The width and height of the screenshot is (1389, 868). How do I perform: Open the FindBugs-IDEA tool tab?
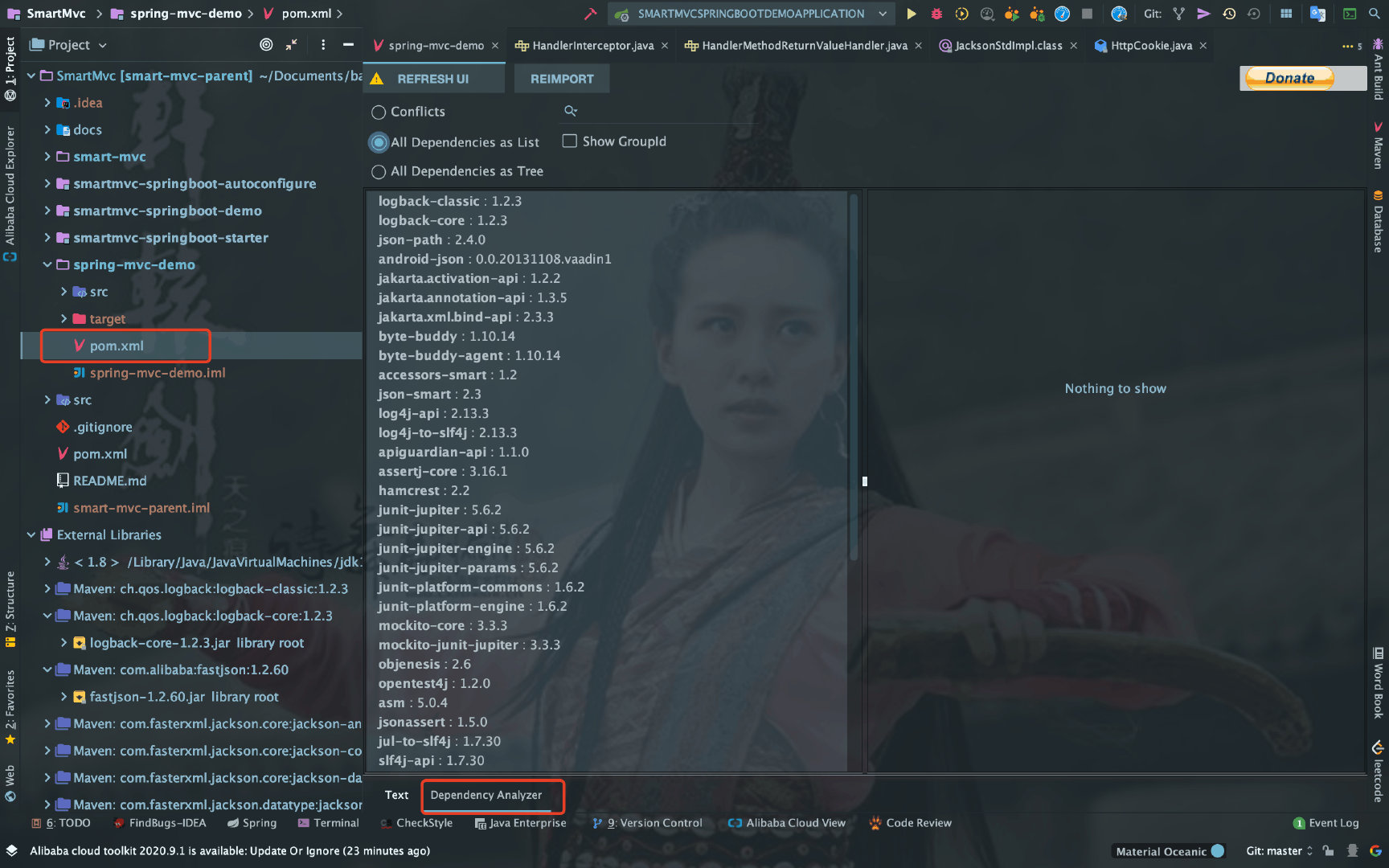(160, 823)
